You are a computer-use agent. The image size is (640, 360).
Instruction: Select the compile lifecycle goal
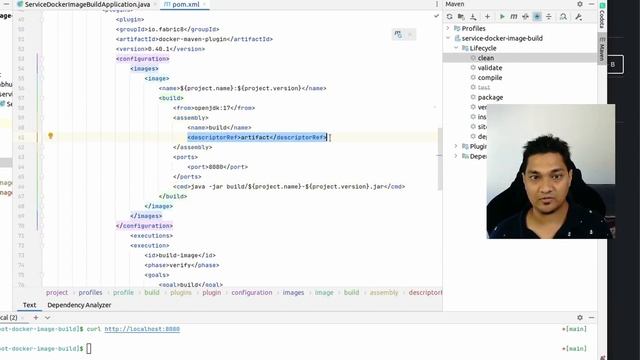pos(489,78)
